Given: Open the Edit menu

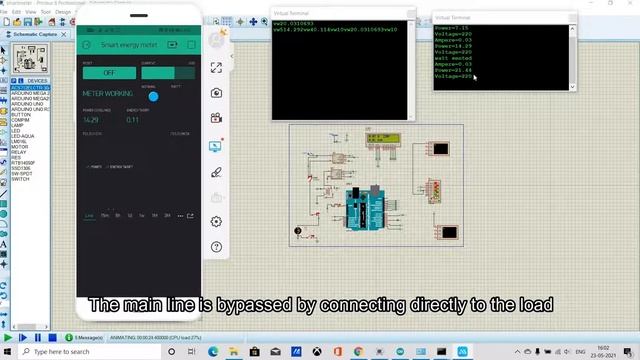Looking at the screenshot, I should pos(16,12).
